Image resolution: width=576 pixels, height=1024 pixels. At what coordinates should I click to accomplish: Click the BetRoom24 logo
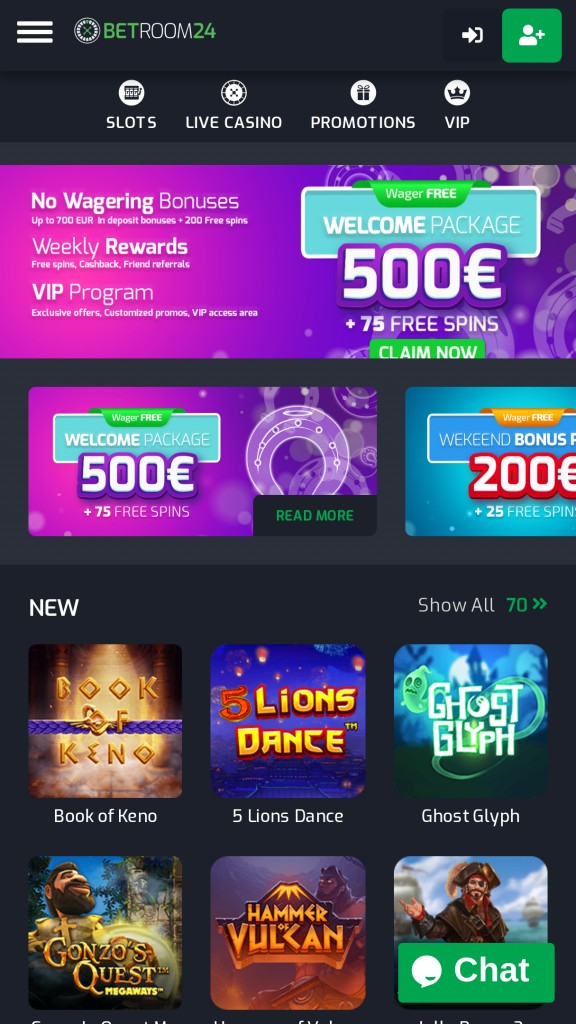coord(145,31)
